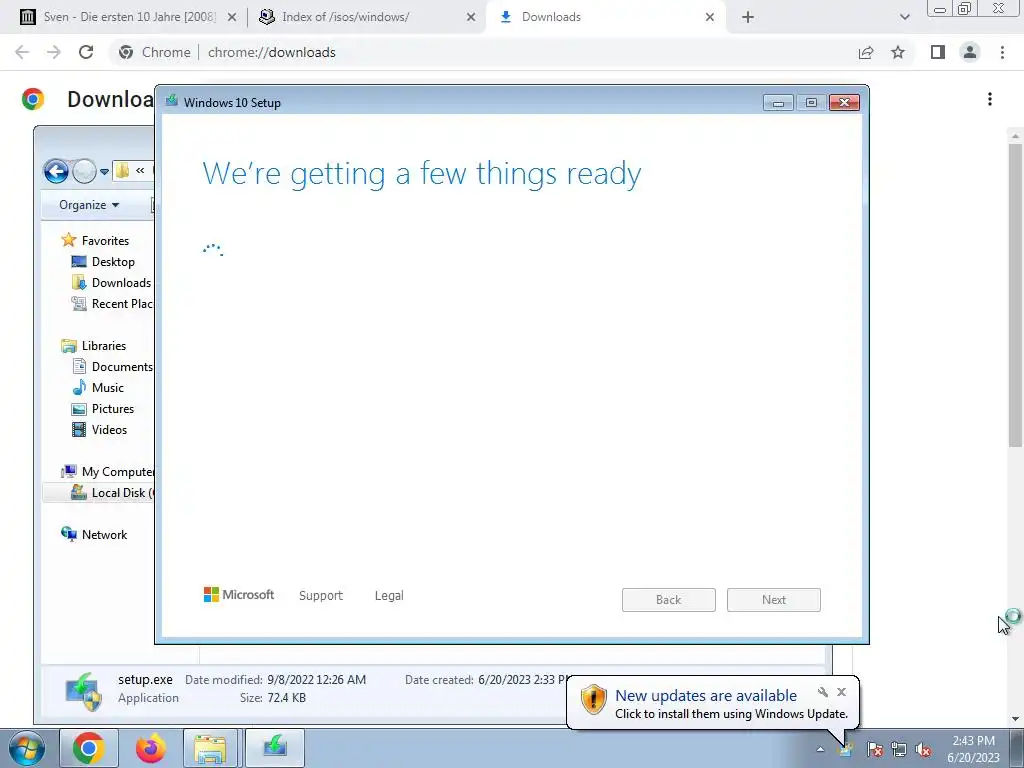Click the Date modified 9/8/2022 12:26 AM value
Image resolution: width=1024 pixels, height=768 pixels.
click(317, 680)
